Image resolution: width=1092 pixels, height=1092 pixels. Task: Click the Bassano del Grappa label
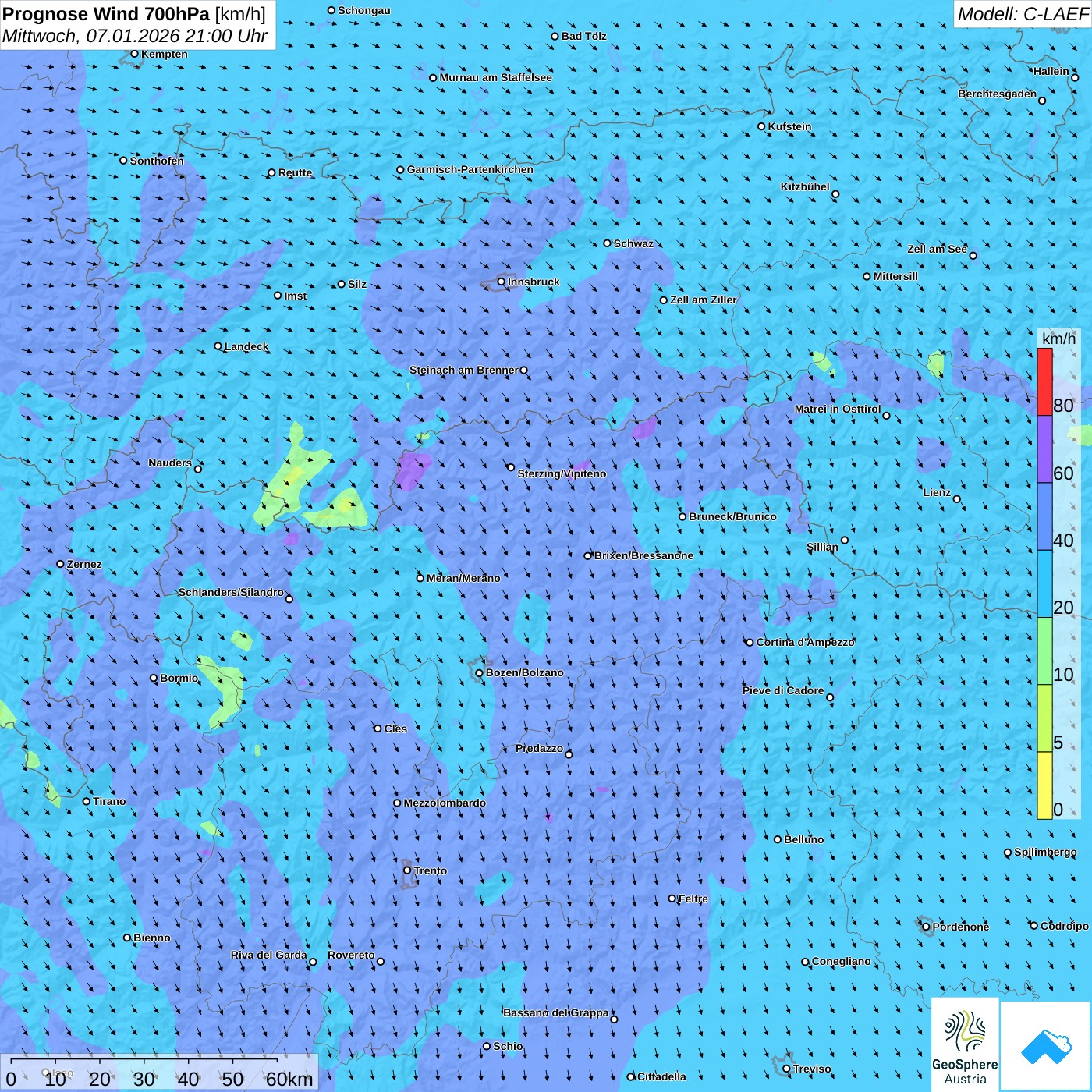point(556,1012)
